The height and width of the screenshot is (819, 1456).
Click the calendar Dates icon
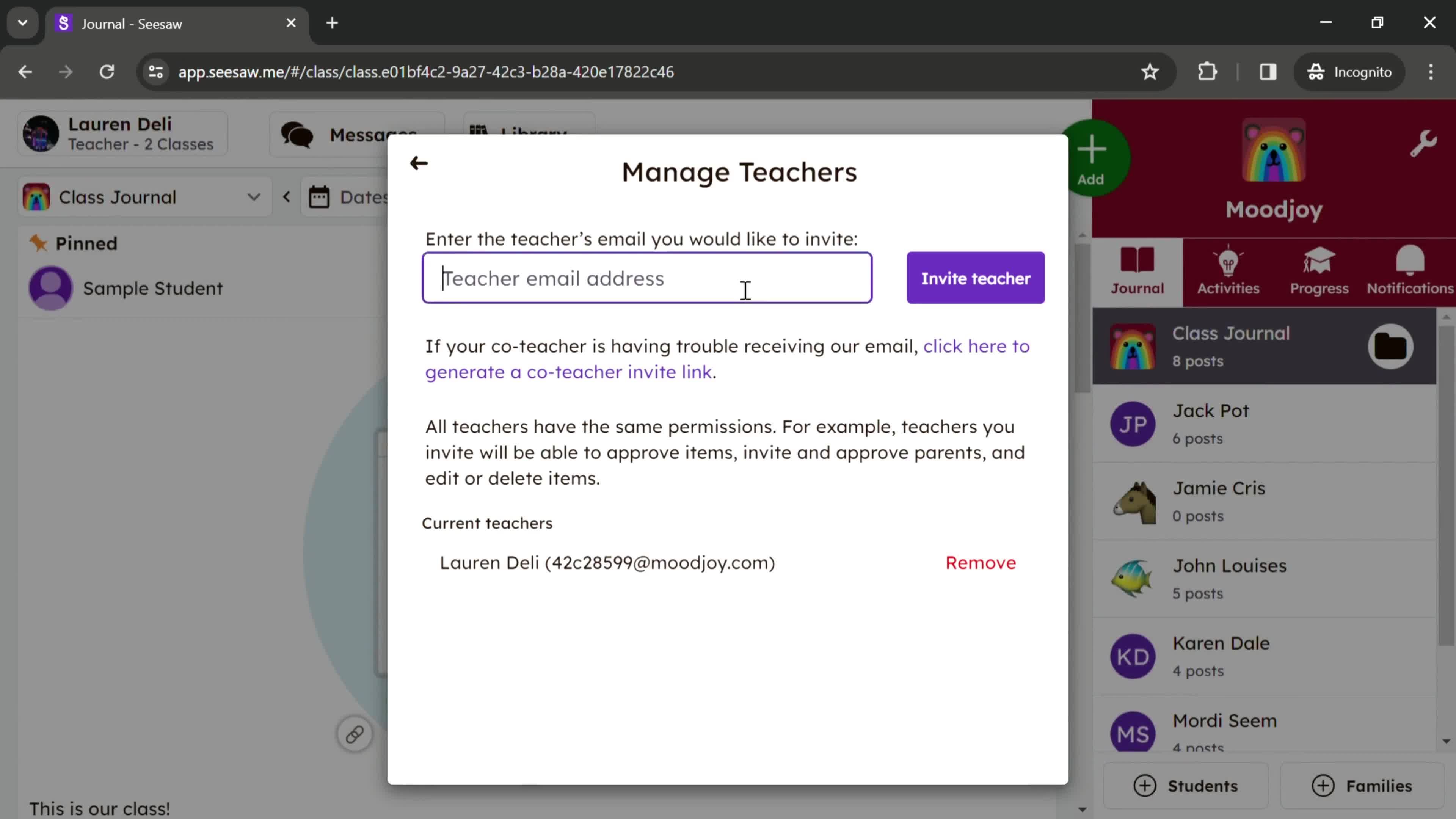[321, 197]
